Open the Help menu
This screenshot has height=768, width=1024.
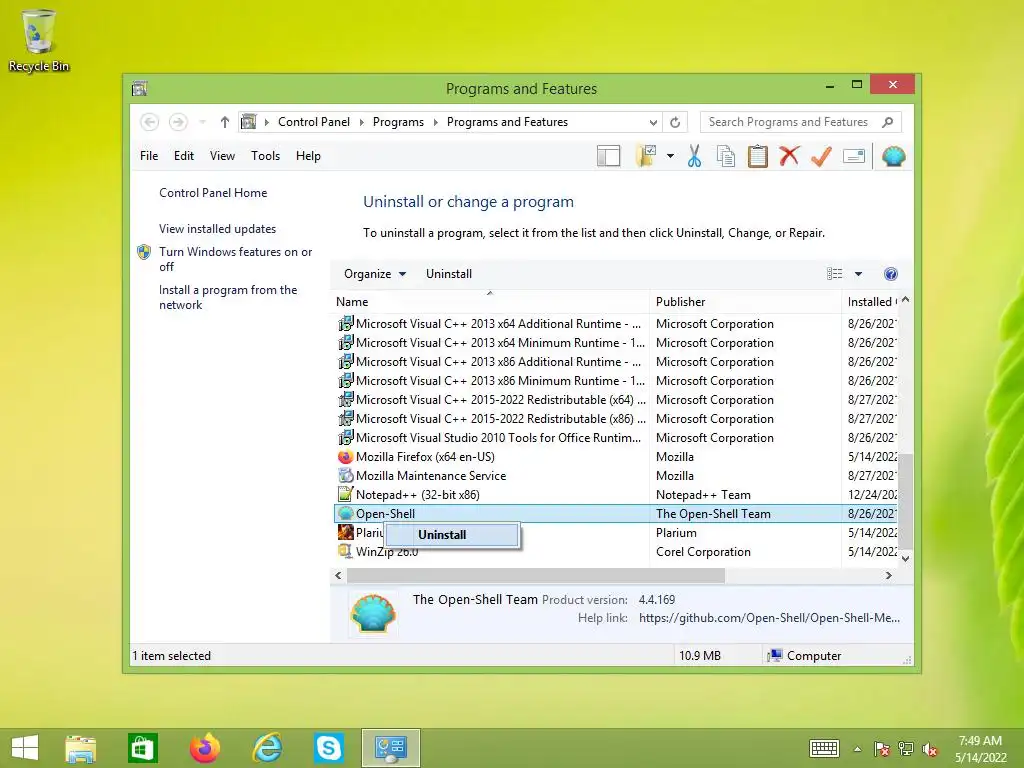[308, 156]
